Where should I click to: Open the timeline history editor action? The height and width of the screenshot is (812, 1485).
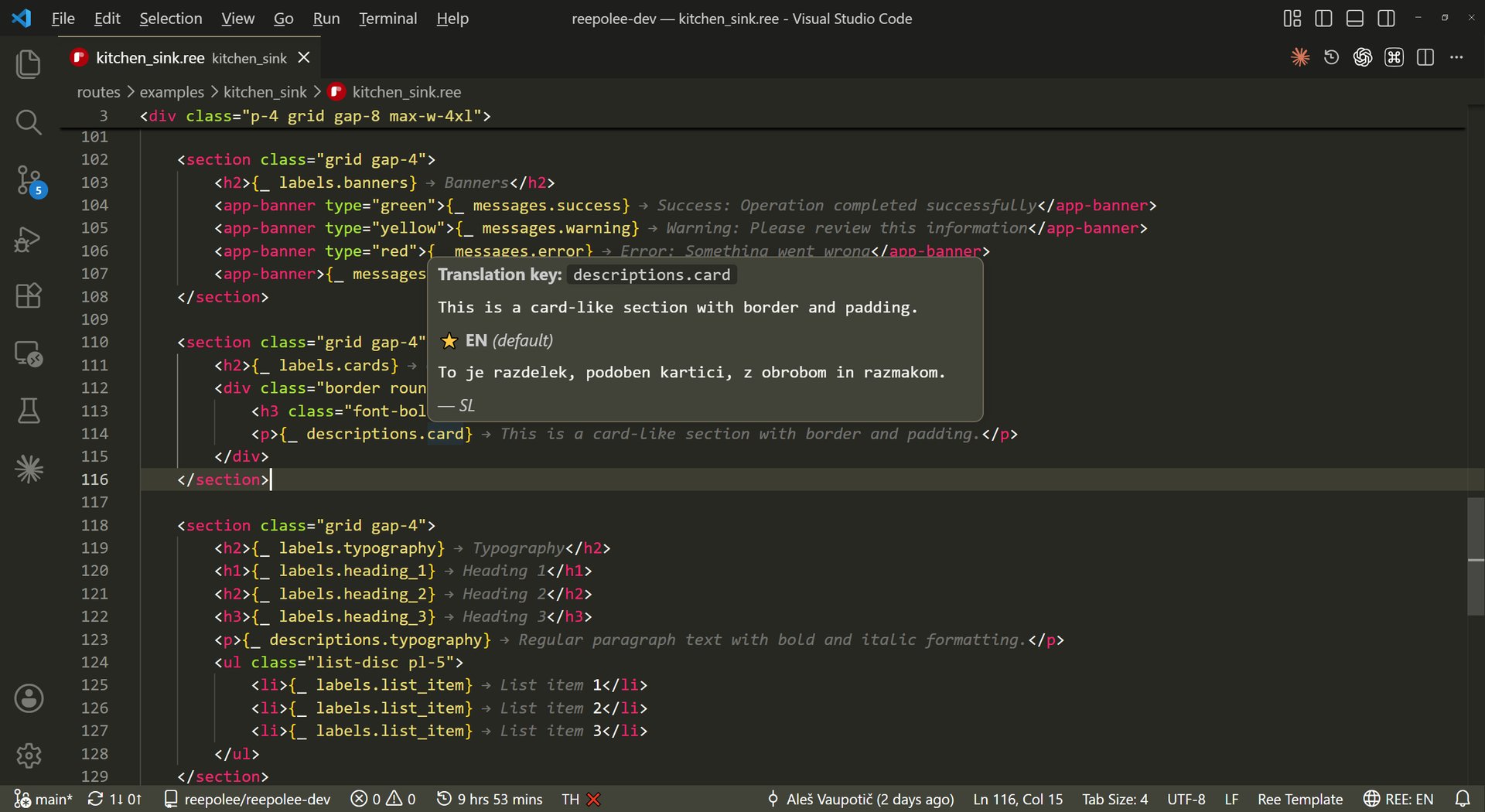(1331, 57)
